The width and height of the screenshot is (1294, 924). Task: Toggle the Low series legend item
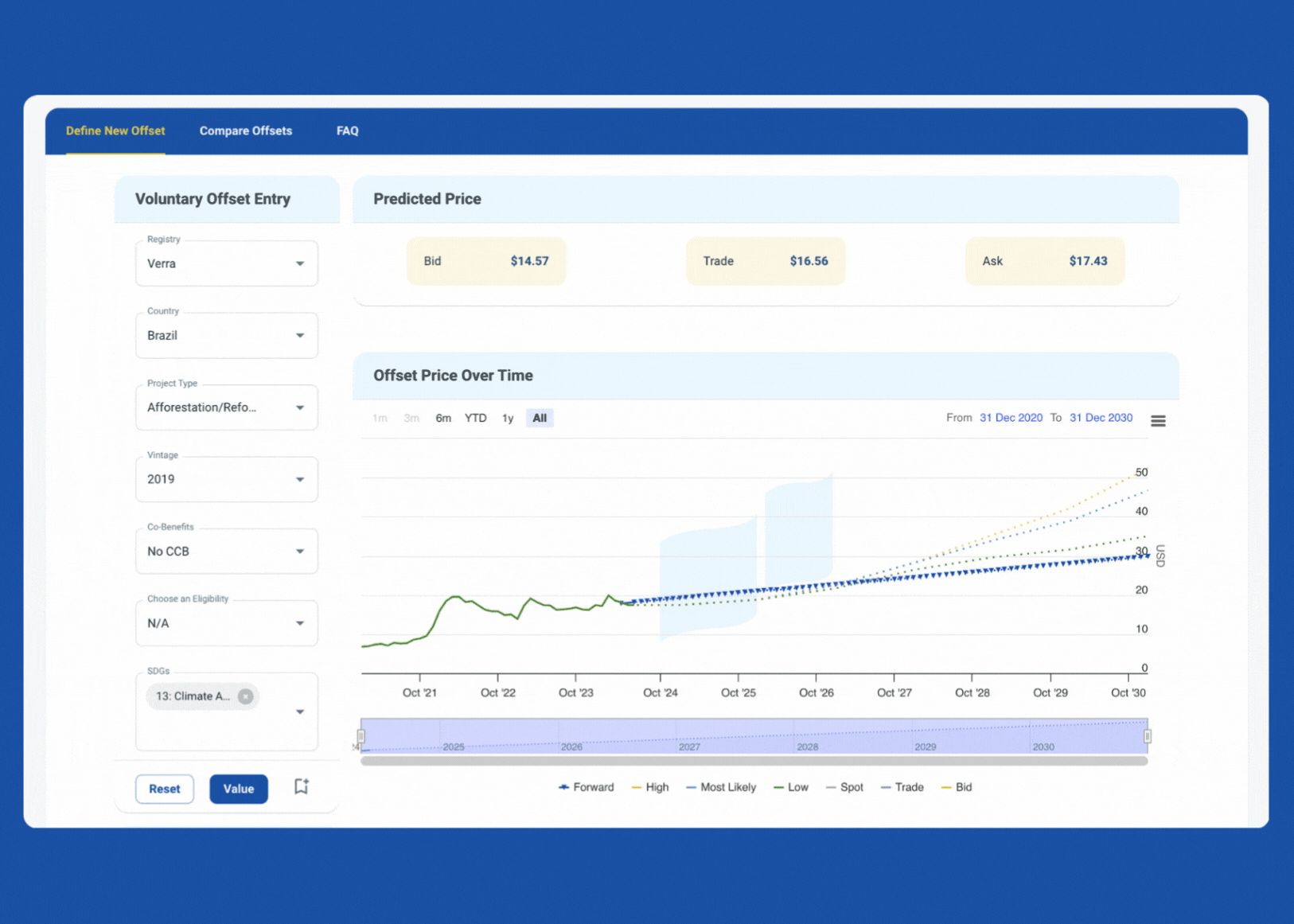(x=790, y=787)
